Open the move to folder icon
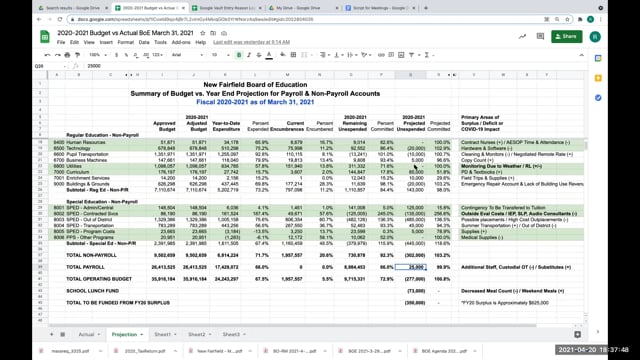This screenshot has height=360, width=640. (213, 33)
